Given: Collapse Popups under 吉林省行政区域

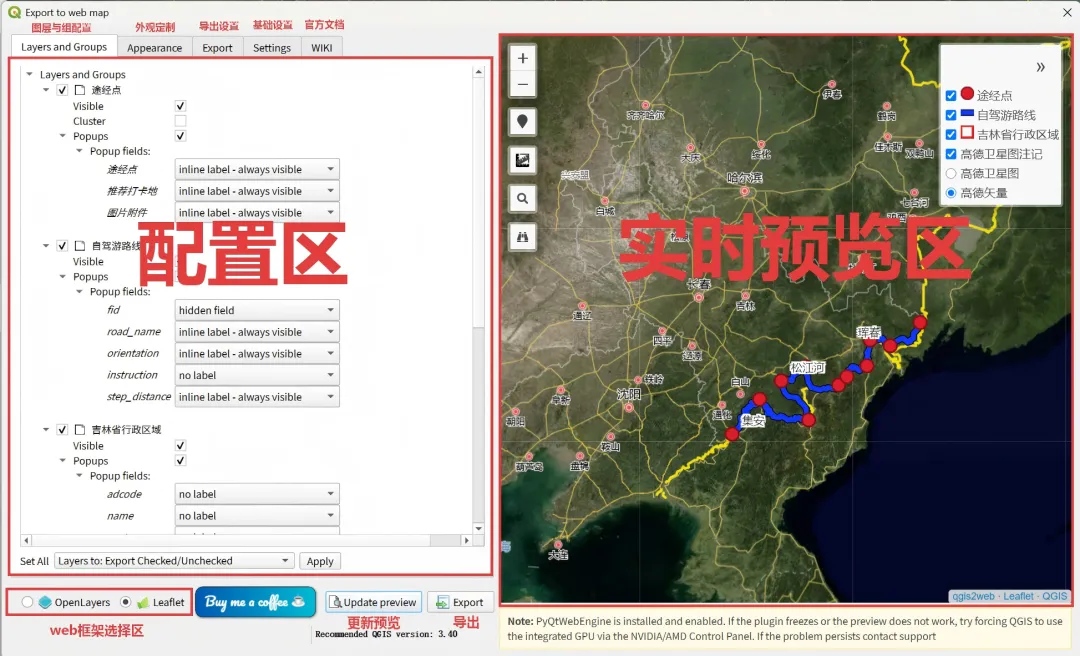Looking at the screenshot, I should tap(63, 461).
